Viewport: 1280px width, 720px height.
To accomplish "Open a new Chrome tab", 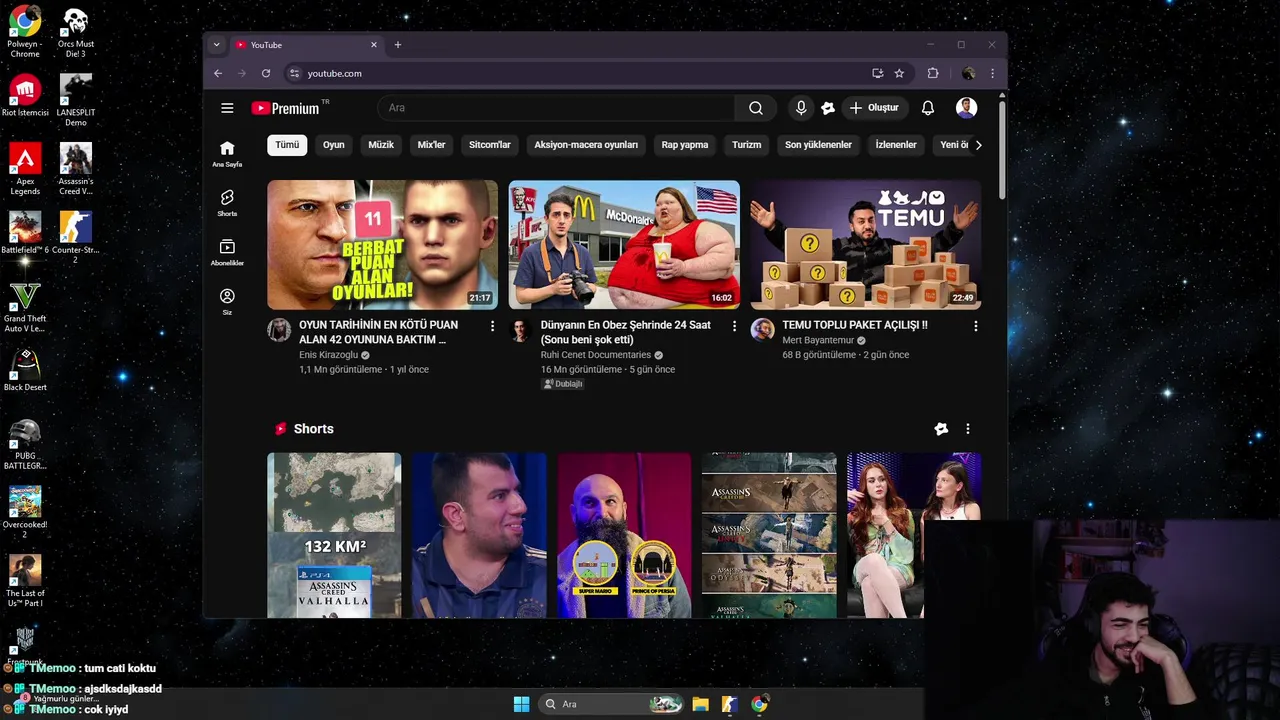I will click(x=398, y=45).
